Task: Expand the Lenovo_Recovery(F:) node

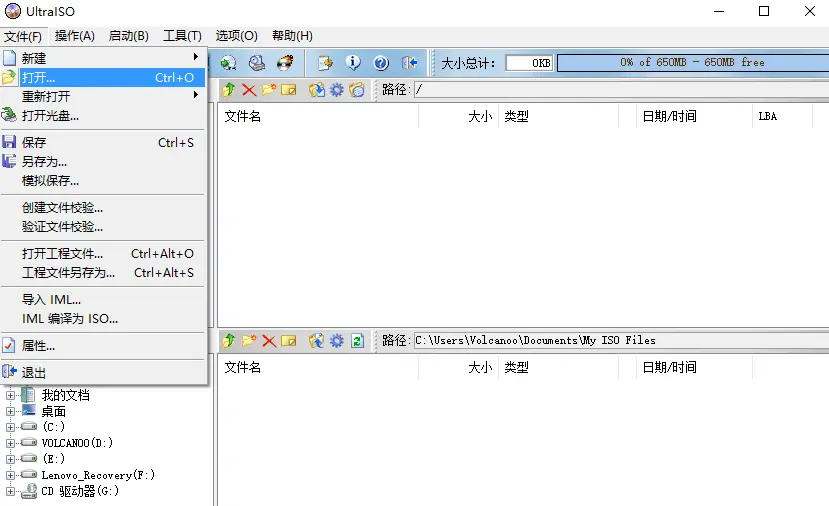Action: coord(10,475)
